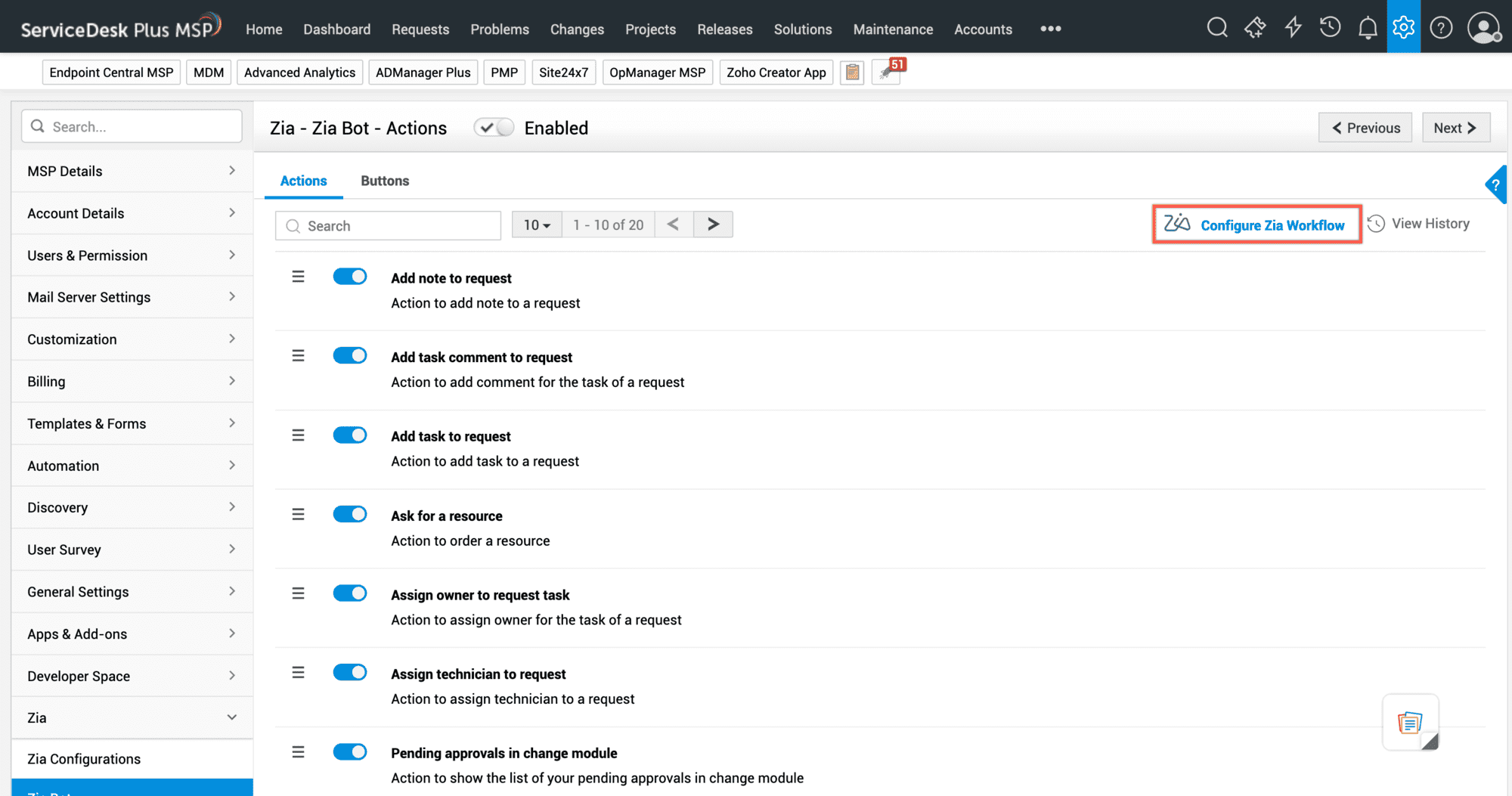Open global search using the magnifier icon

tap(1217, 27)
